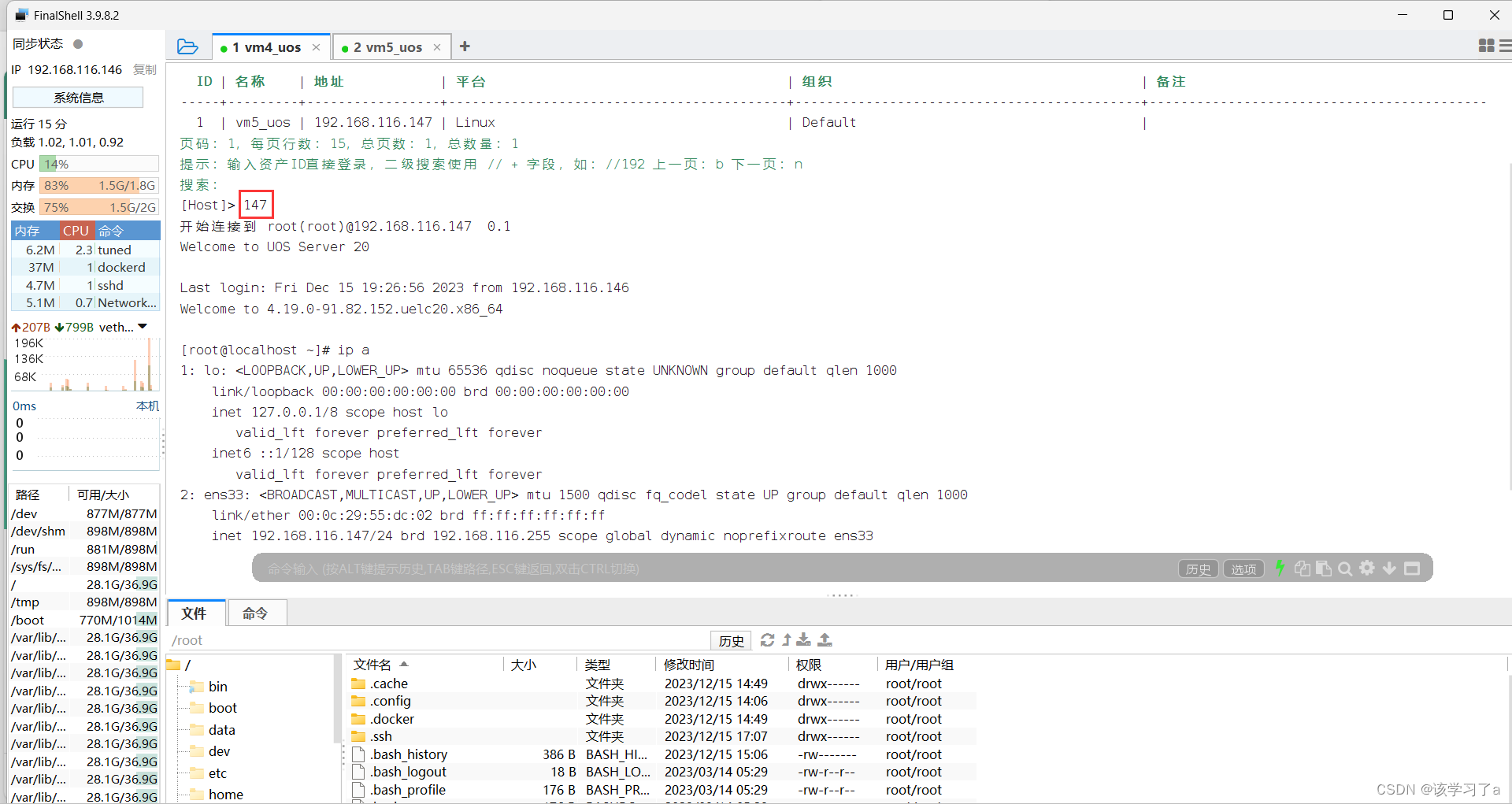Viewport: 1512px width, 804px height.
Task: Sort files by 类型 column header
Action: pos(617,665)
